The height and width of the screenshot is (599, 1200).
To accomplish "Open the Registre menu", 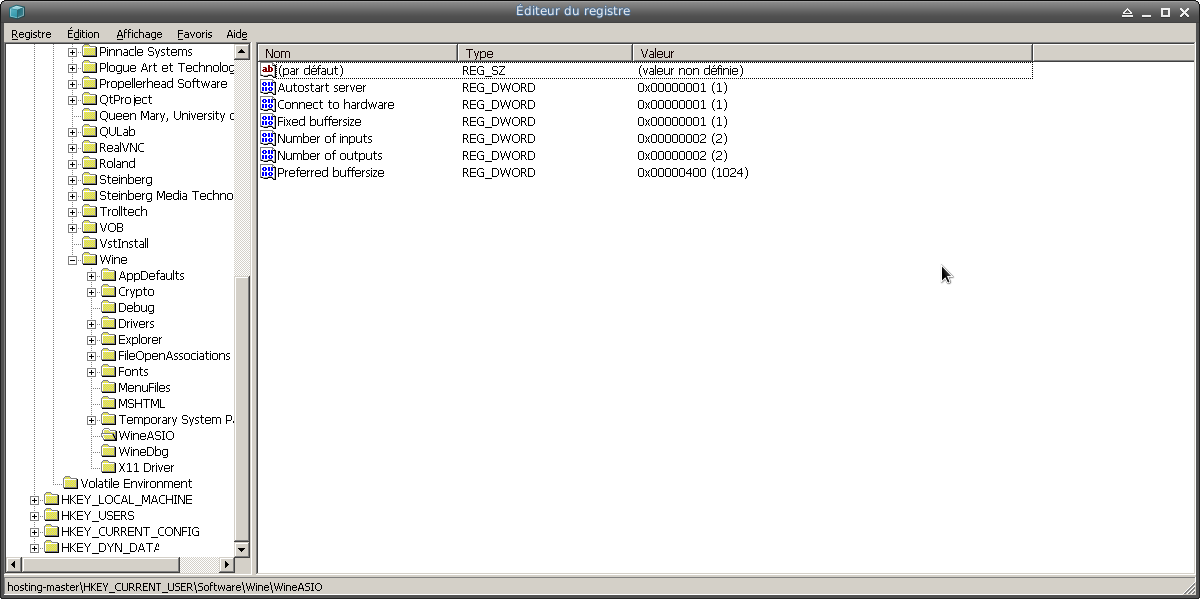I will (31, 34).
